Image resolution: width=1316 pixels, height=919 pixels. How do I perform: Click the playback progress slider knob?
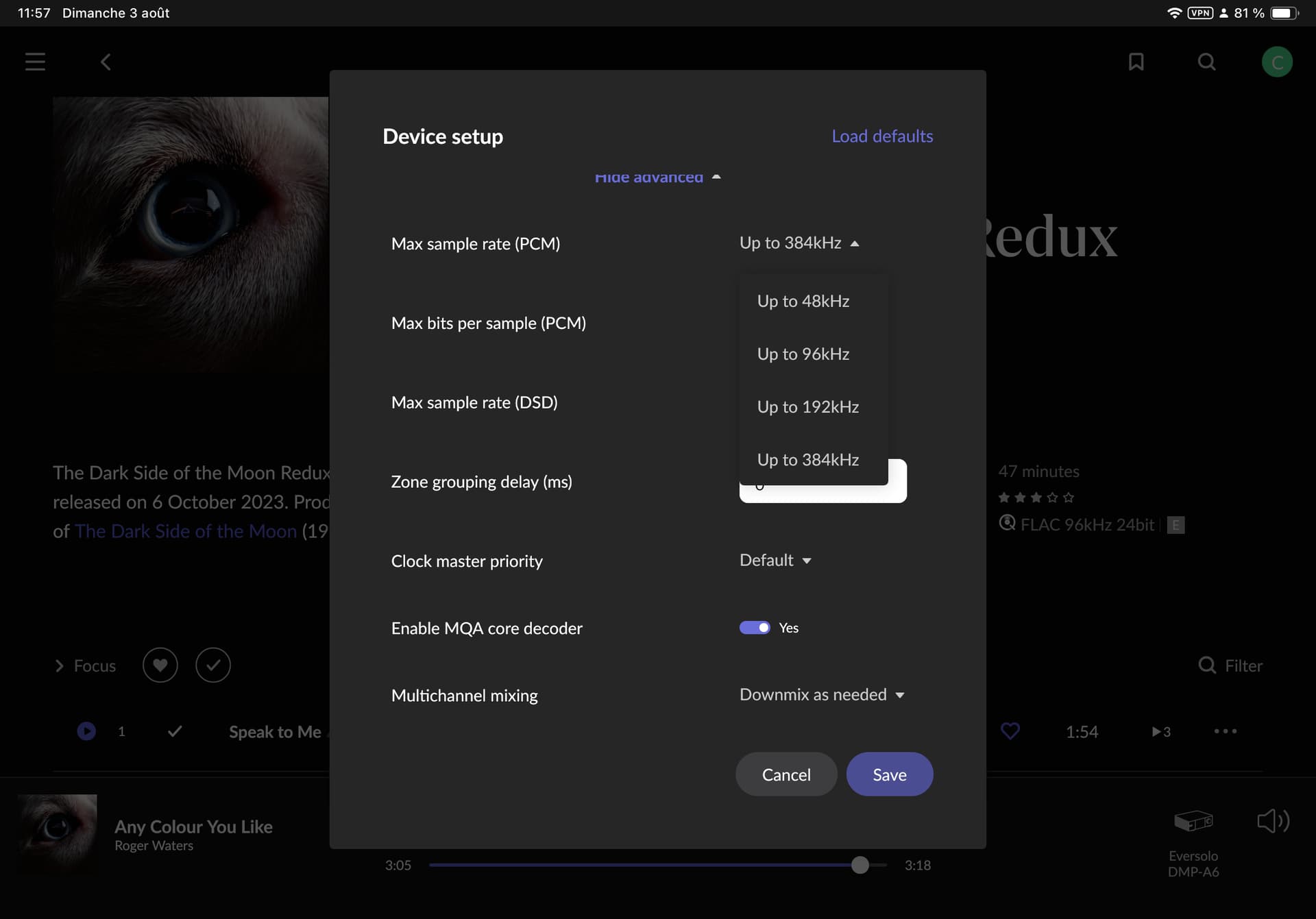860,865
